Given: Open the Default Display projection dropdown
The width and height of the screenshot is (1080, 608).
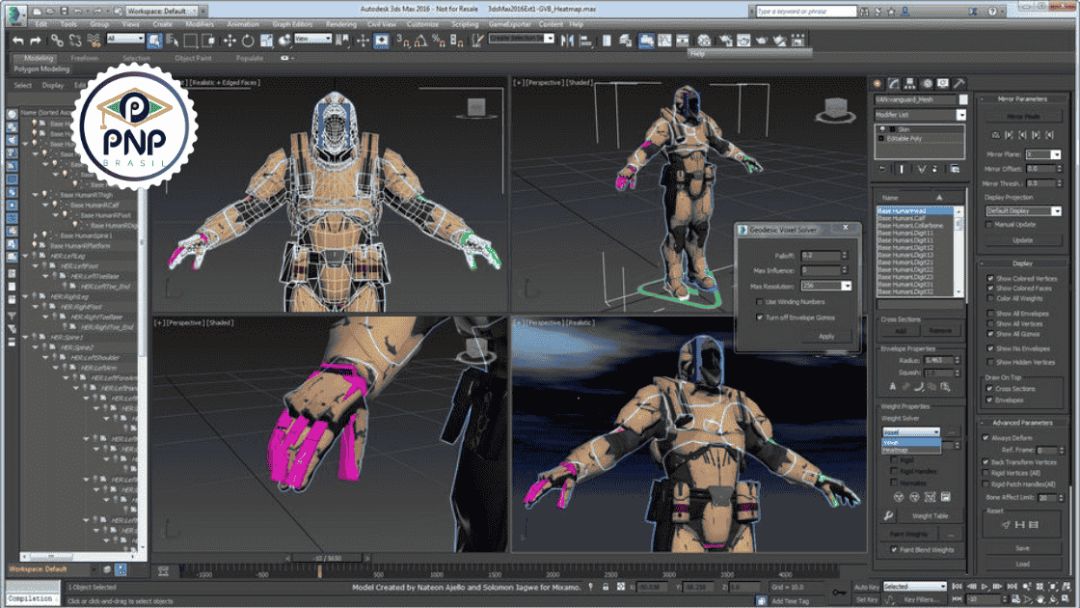Looking at the screenshot, I should [1055, 211].
